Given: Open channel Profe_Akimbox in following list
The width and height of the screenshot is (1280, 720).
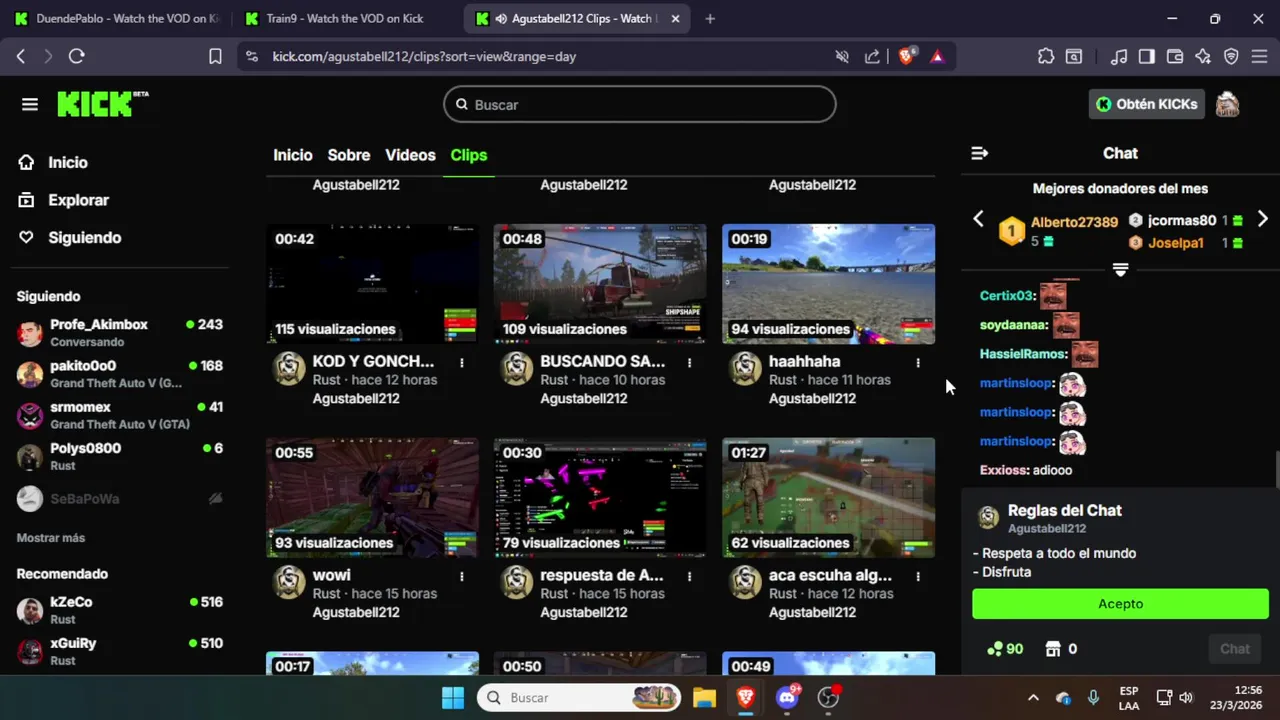Looking at the screenshot, I should pos(120,332).
